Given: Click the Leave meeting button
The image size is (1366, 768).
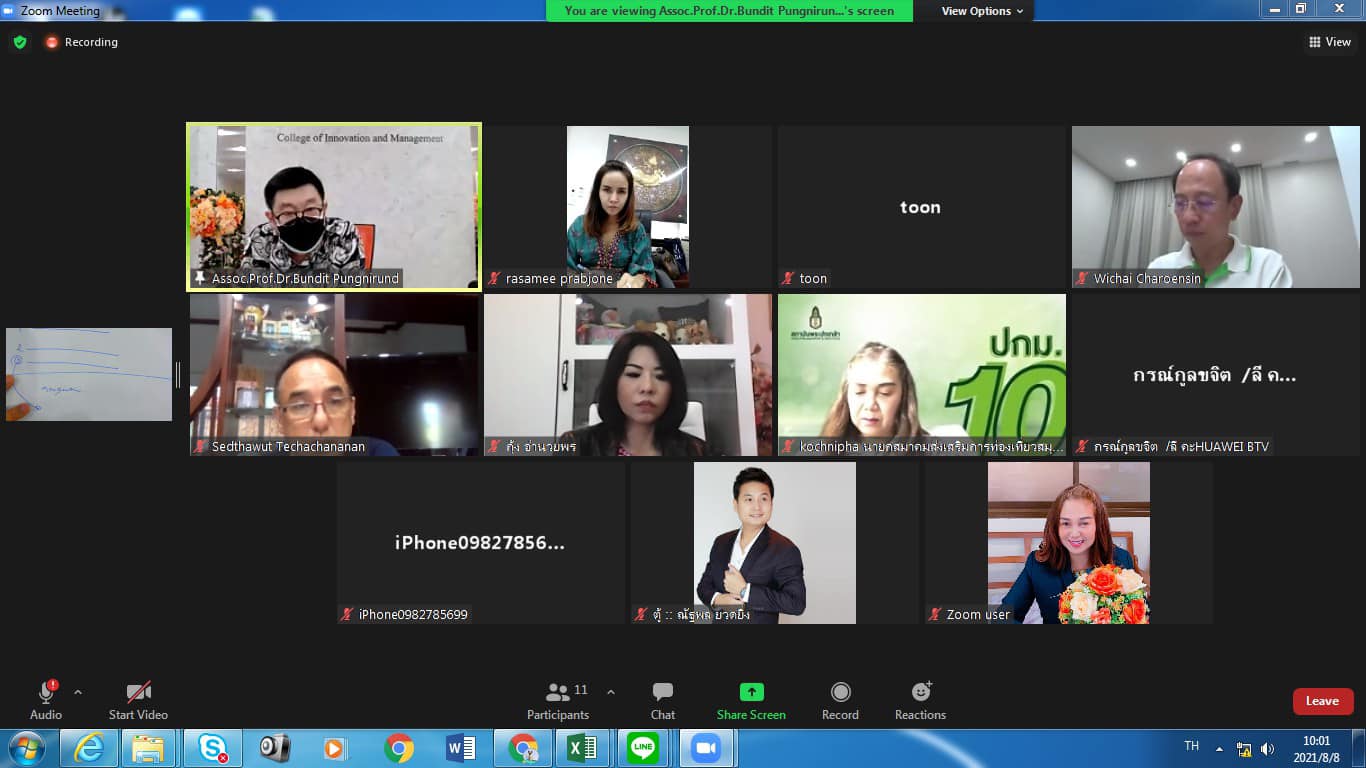Looking at the screenshot, I should [1322, 701].
